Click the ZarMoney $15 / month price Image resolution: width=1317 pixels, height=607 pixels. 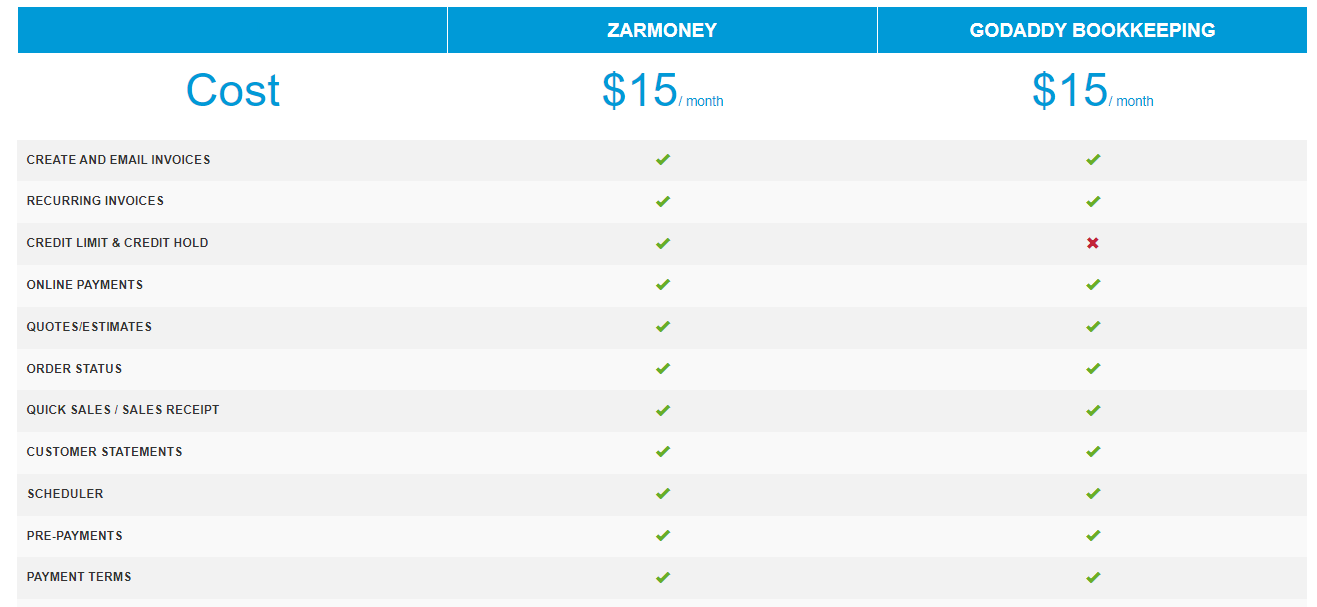pos(662,91)
